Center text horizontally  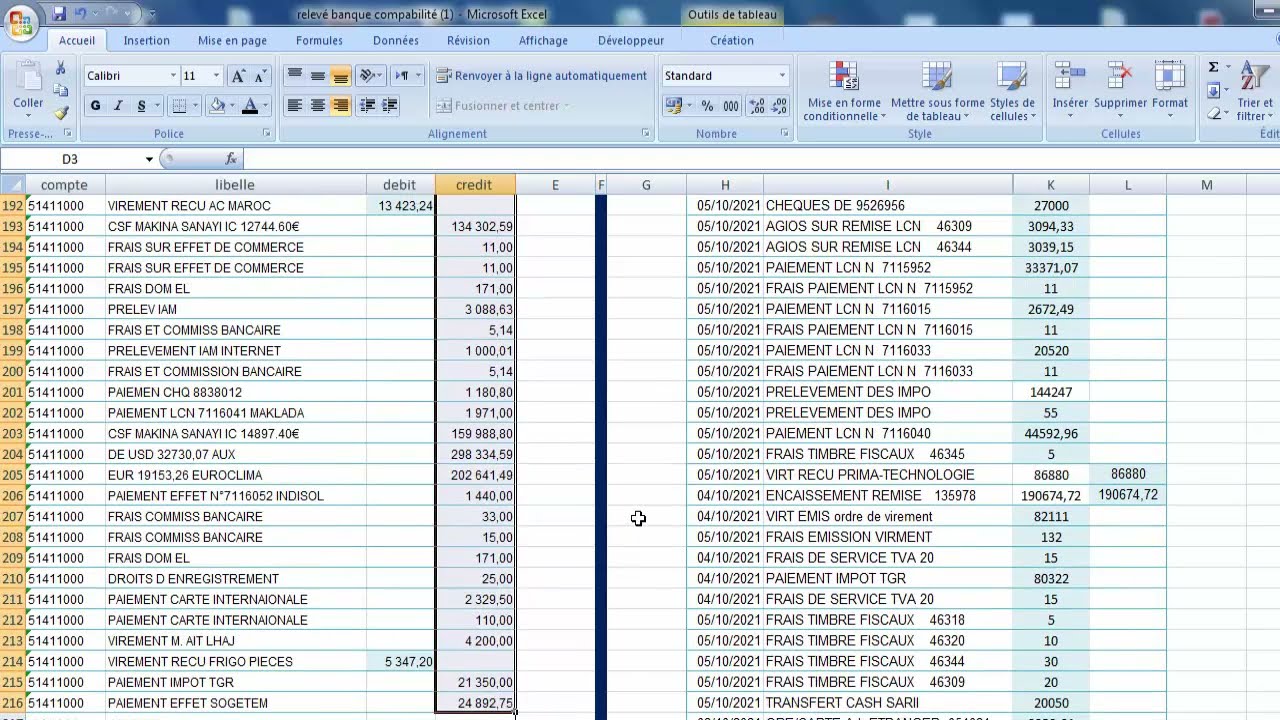pyautogui.click(x=318, y=106)
